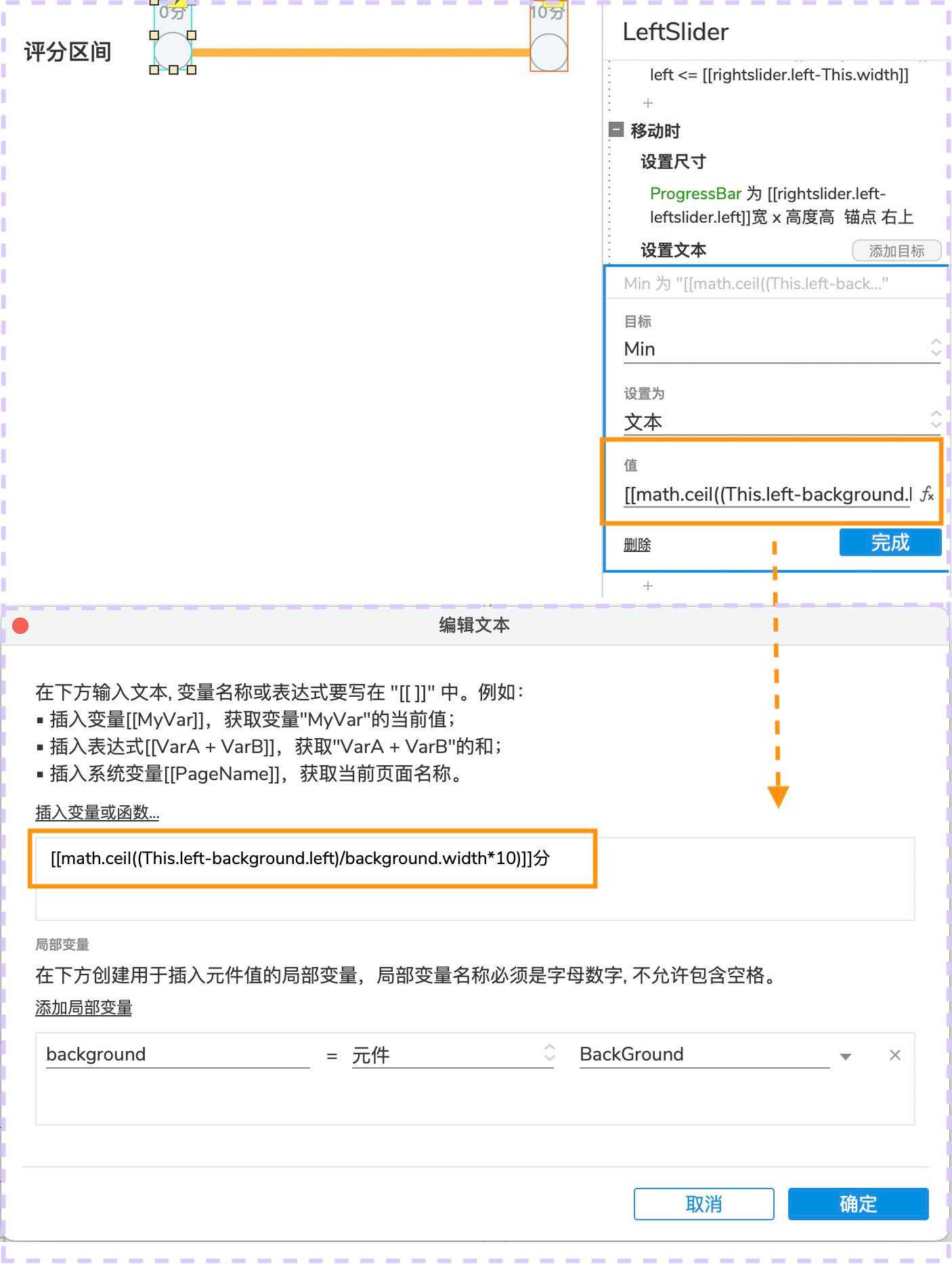Screen dimensions: 952x1265
Task: Click the ProgressBar target text
Action: (695, 194)
